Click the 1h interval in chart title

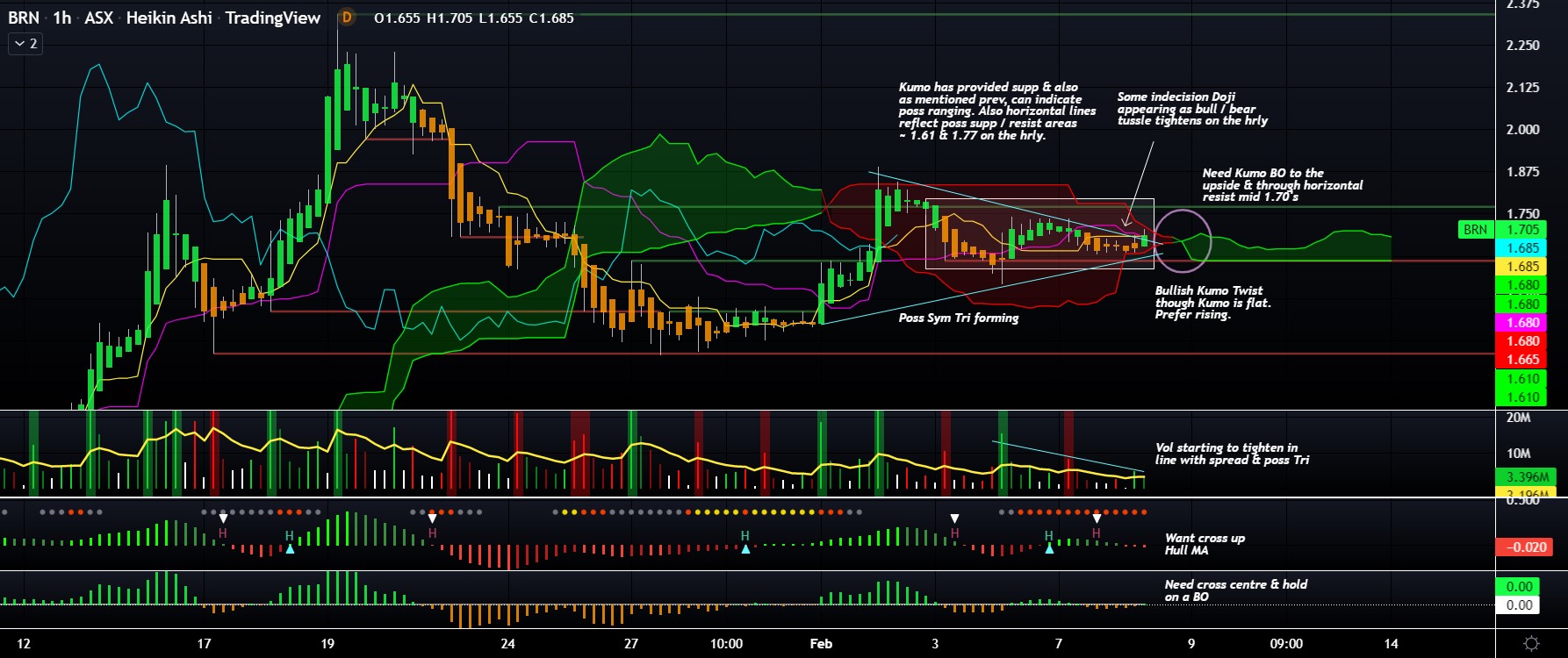[61, 18]
